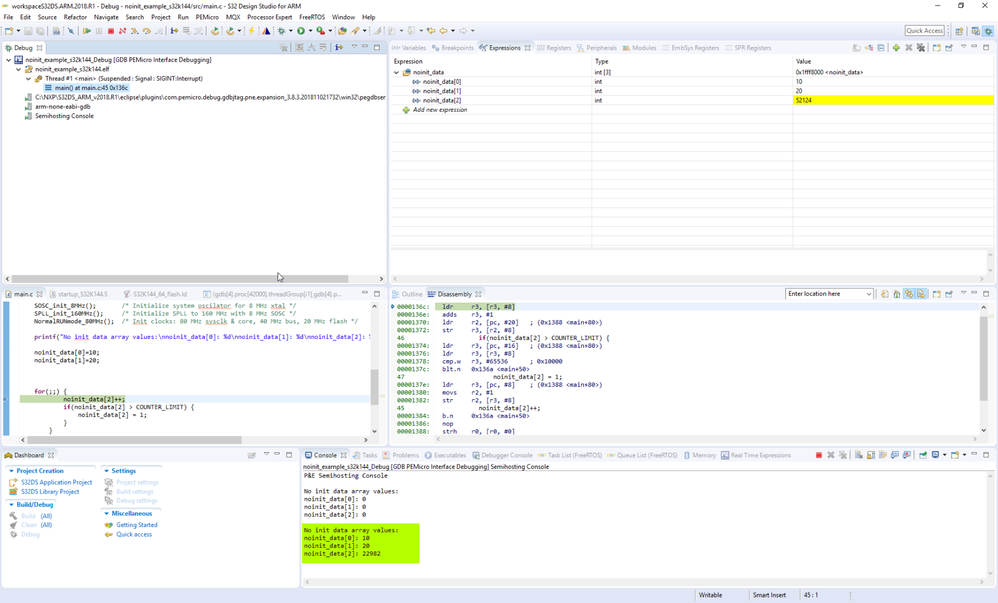
Task: Open the Outline tab
Action: (407, 294)
